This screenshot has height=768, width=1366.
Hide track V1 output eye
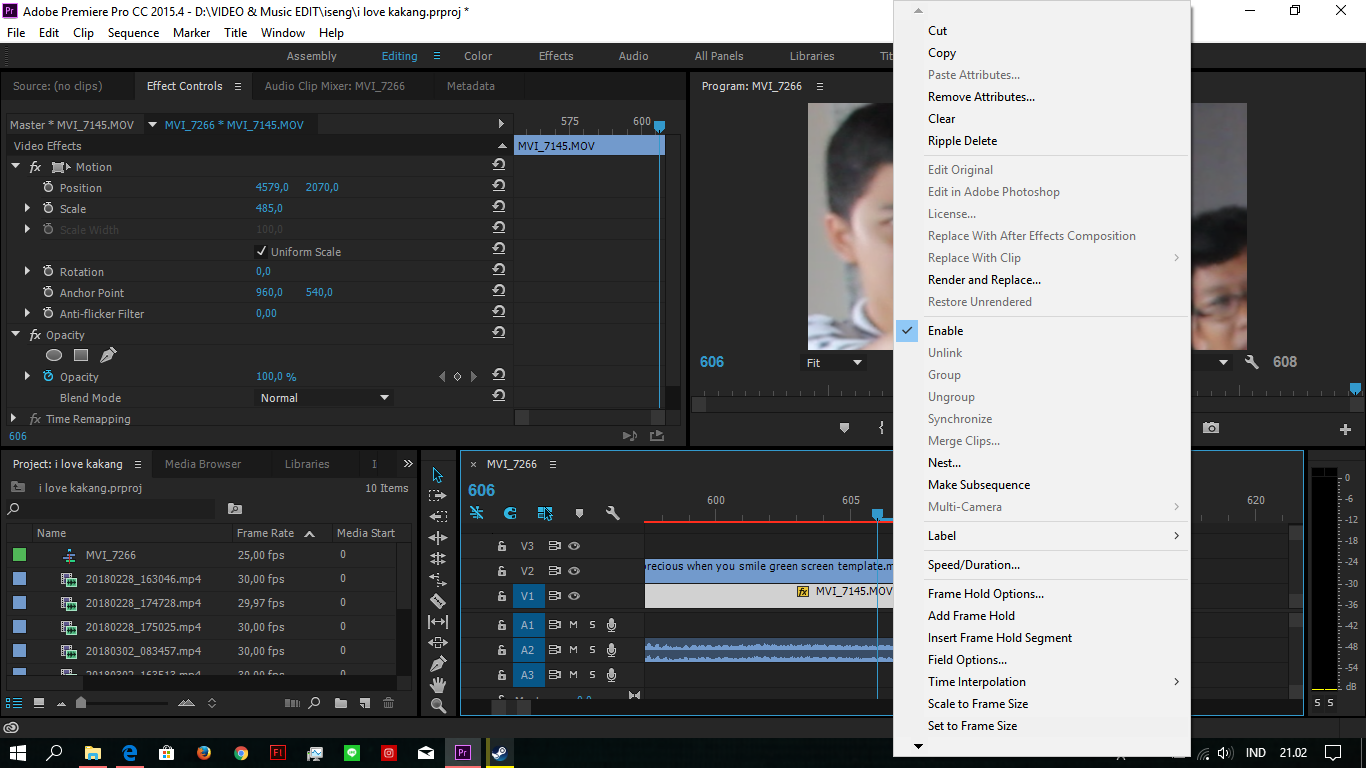(574, 596)
